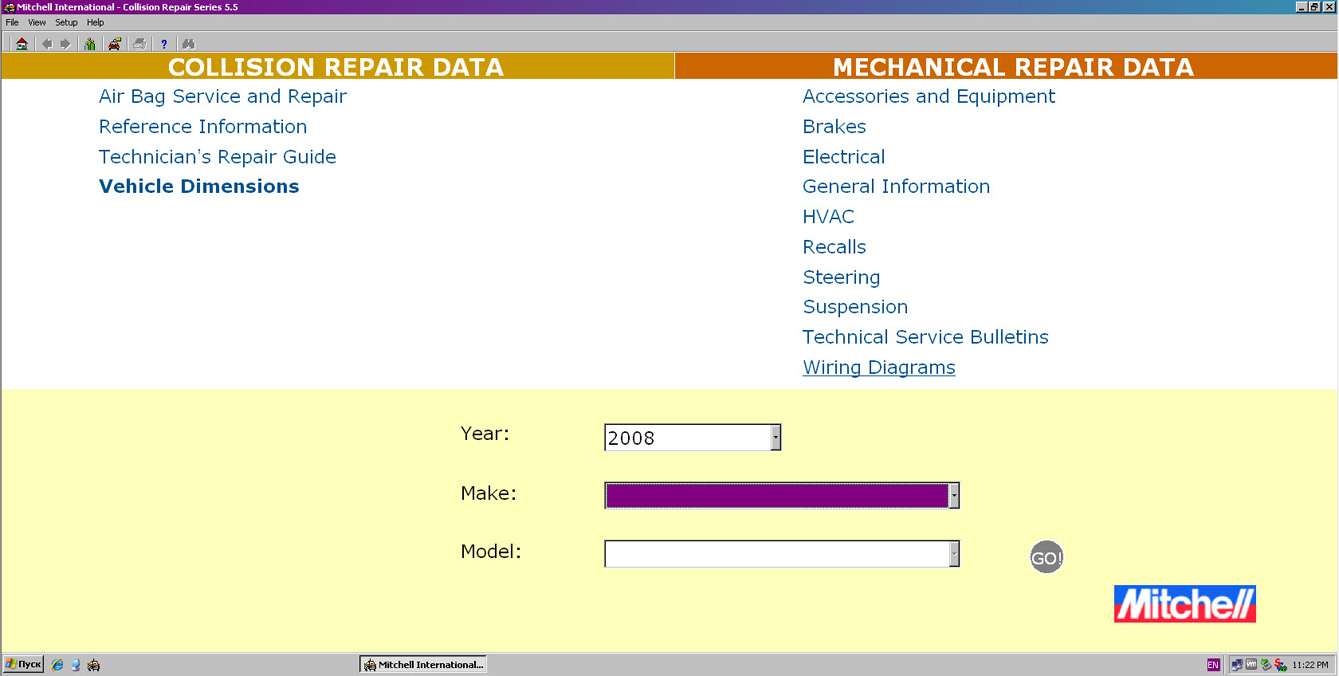Click the printer icon in toolbar
The height and width of the screenshot is (676, 1339).
140,44
